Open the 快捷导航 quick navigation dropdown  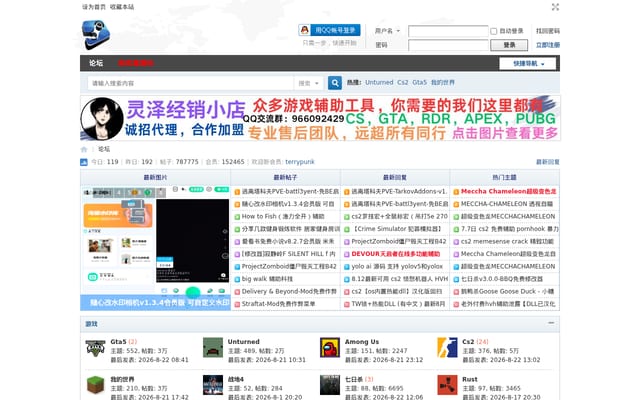click(x=527, y=64)
